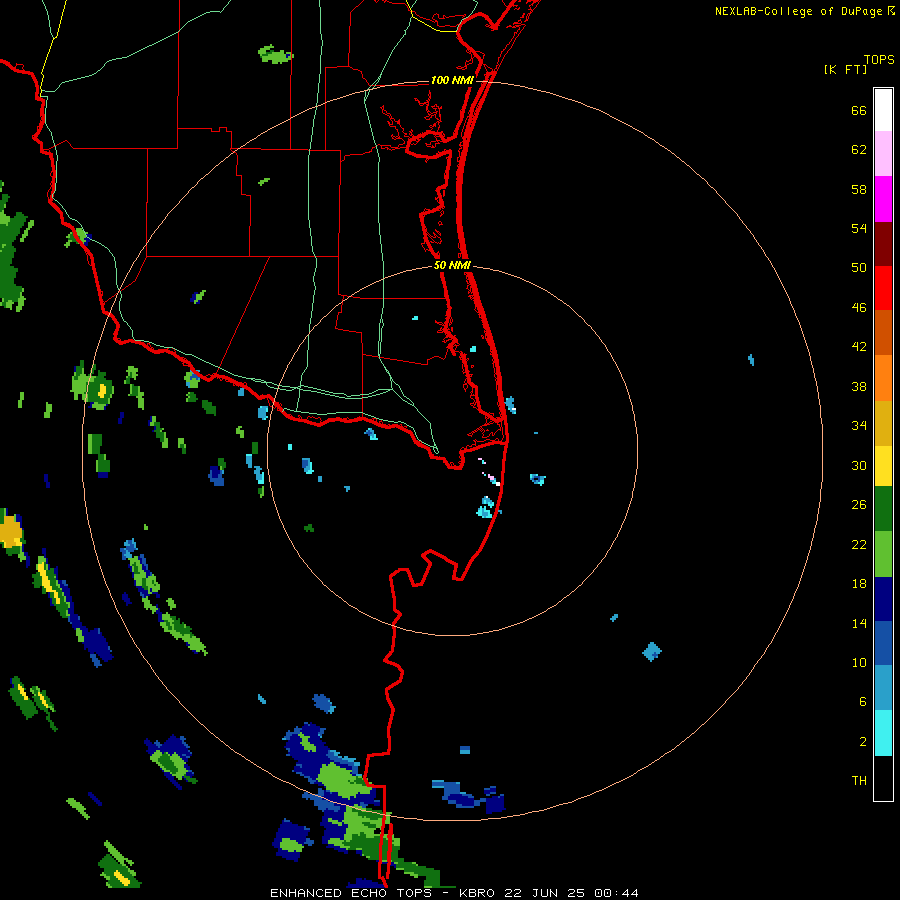Click the legend value 18

coord(859,584)
